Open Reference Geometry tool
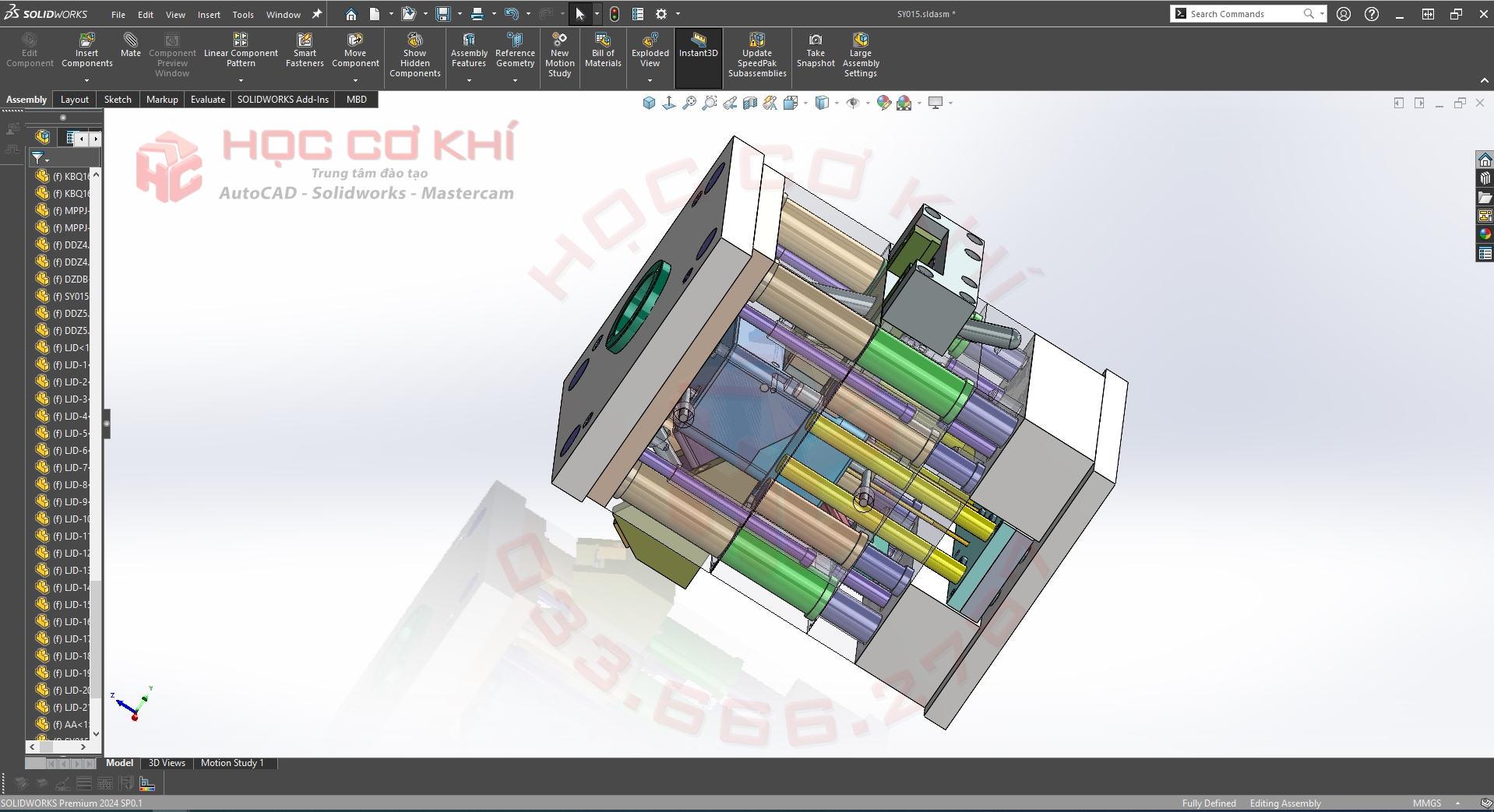Screen dimensions: 1494x812 [x=515, y=51]
